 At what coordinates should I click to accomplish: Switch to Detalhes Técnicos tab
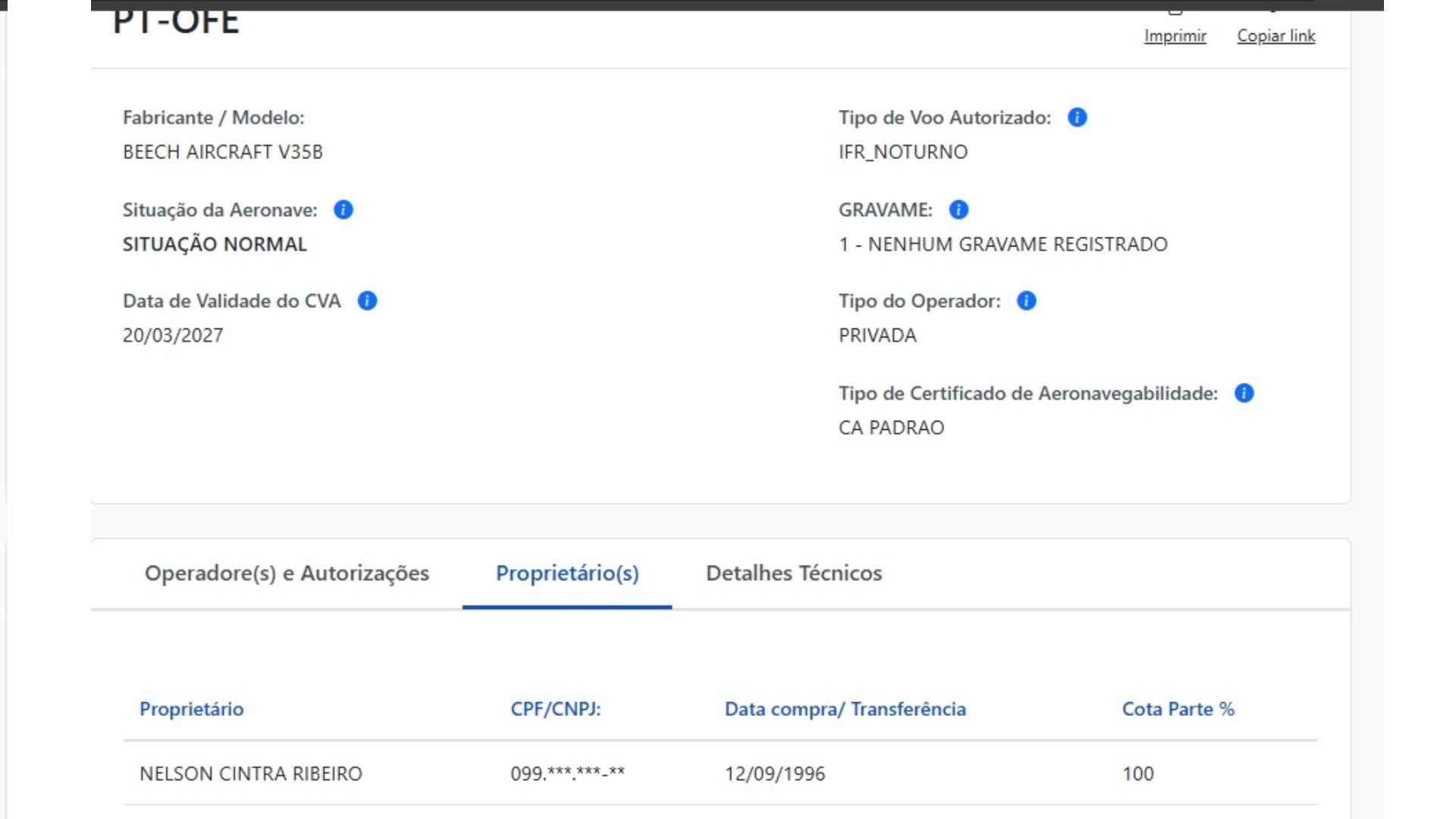click(793, 573)
